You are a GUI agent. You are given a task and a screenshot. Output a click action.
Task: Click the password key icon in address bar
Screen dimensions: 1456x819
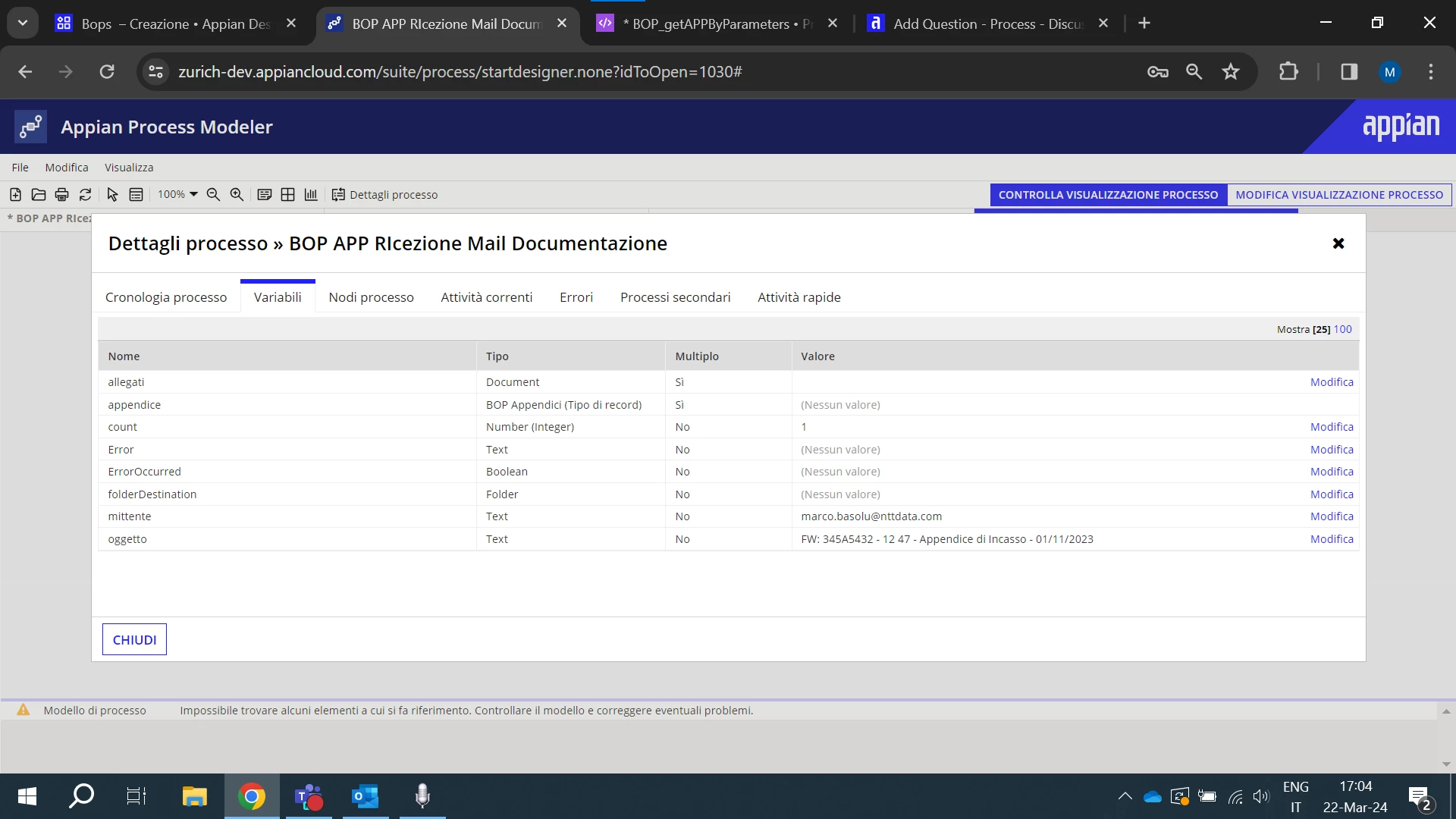point(1158,71)
